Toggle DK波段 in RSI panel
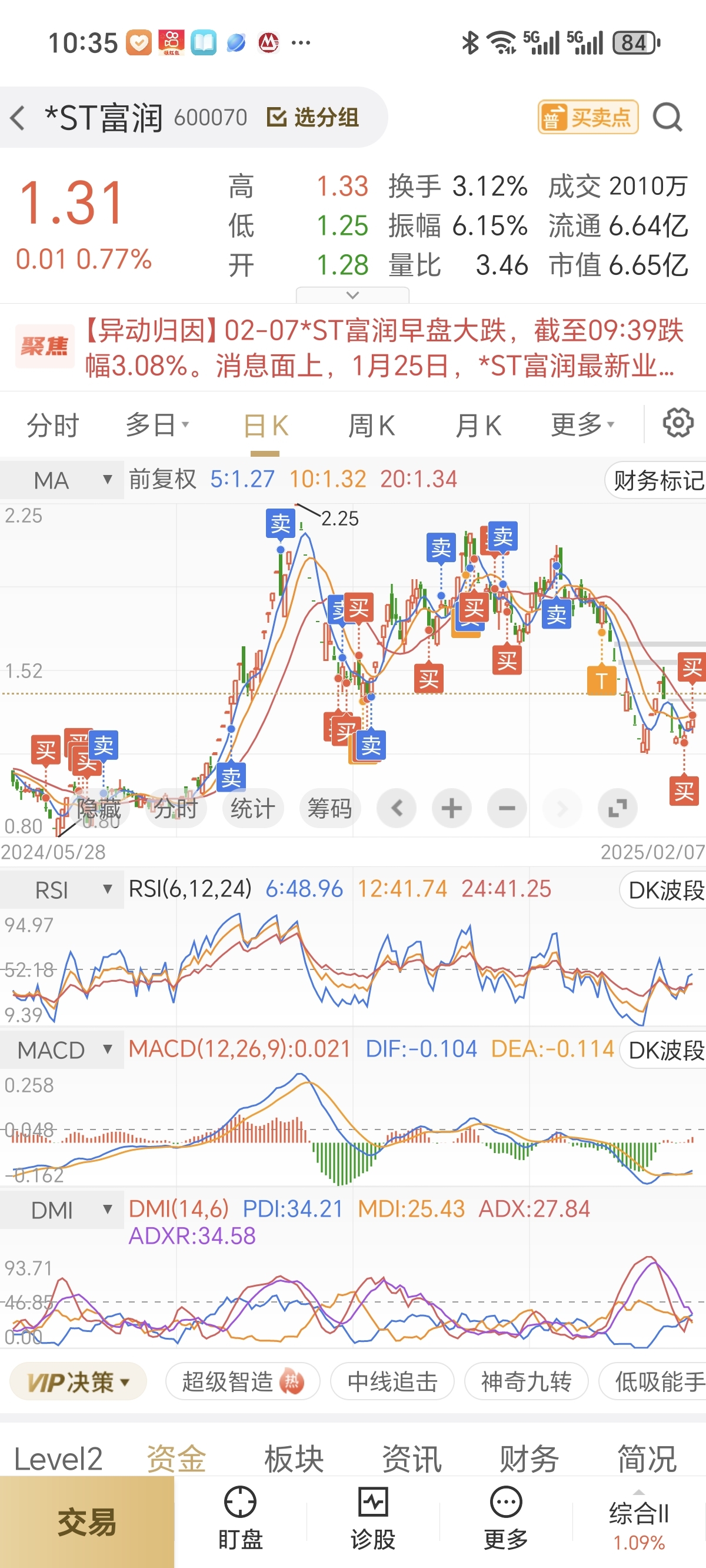The image size is (706, 1568). coord(664,890)
